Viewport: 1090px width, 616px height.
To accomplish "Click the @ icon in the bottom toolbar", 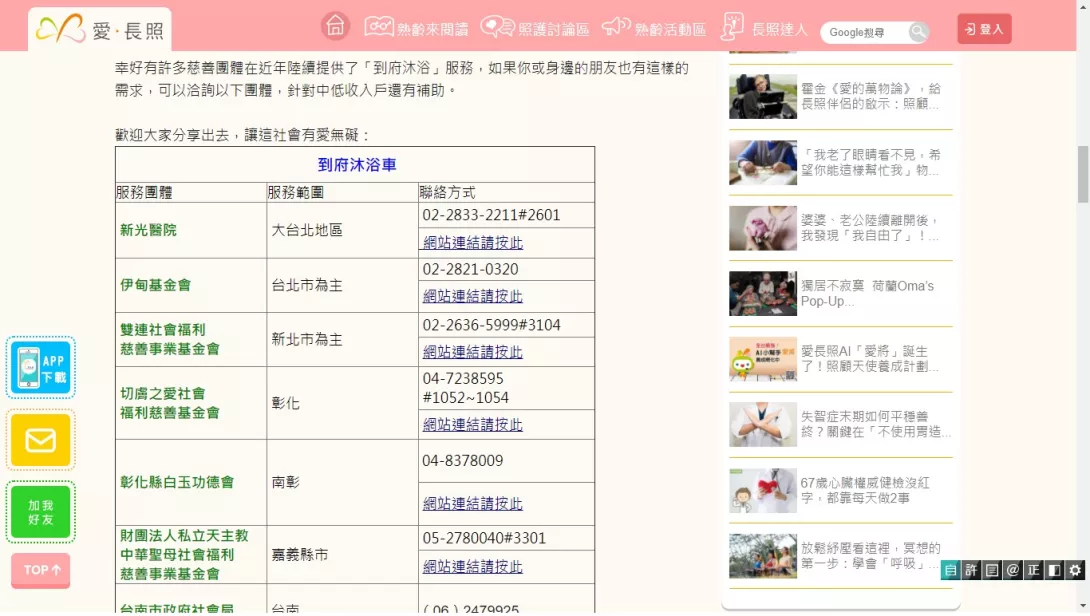I will (x=1013, y=570).
